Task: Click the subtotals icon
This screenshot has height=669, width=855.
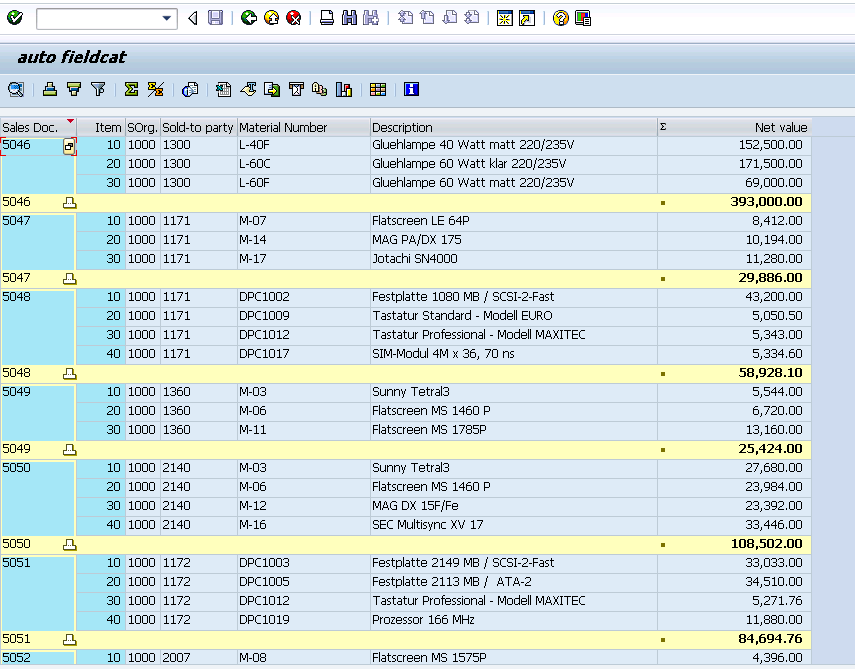Action: (155, 90)
